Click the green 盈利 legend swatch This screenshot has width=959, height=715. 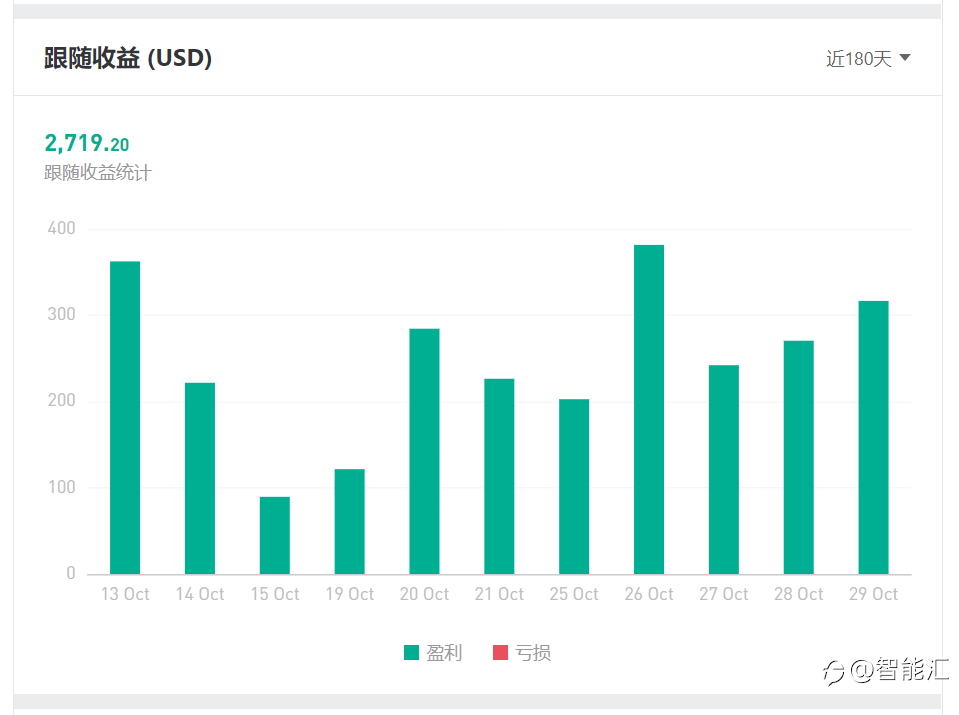(x=411, y=653)
